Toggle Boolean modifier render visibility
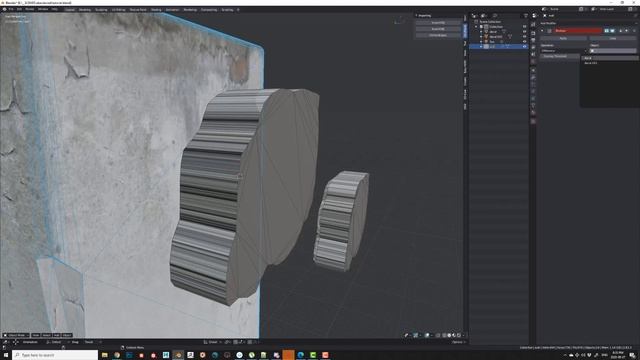This screenshot has width=640, height=360. point(607,31)
